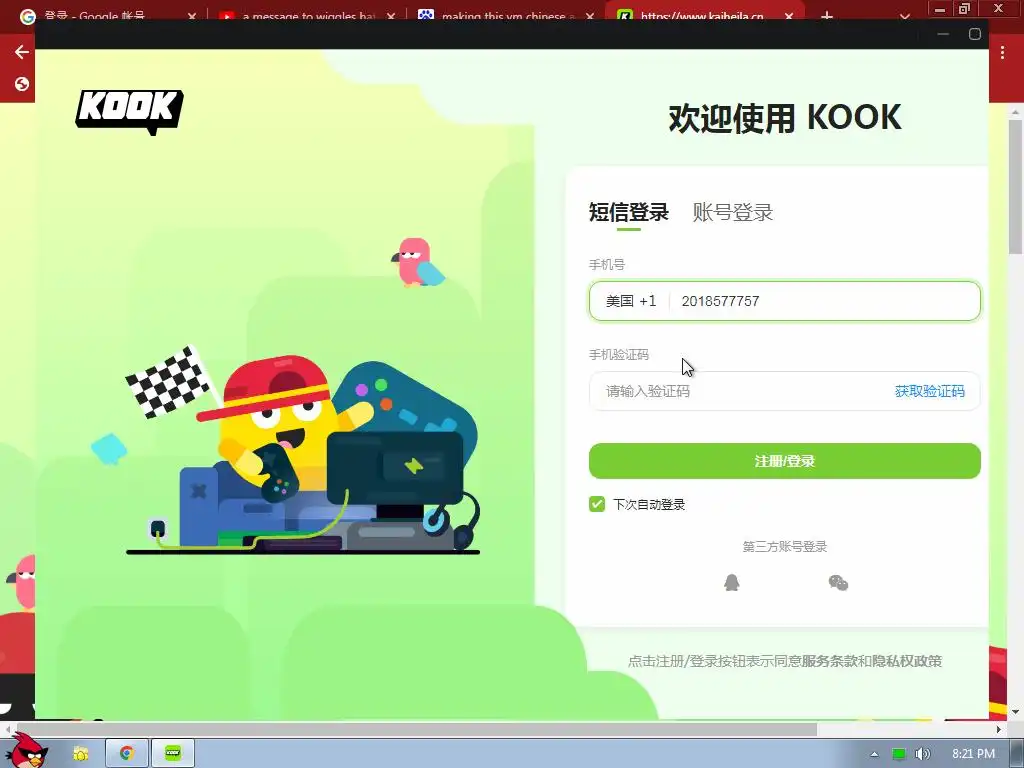Maximize the KOOK window
1024x768 pixels.
[x=975, y=34]
